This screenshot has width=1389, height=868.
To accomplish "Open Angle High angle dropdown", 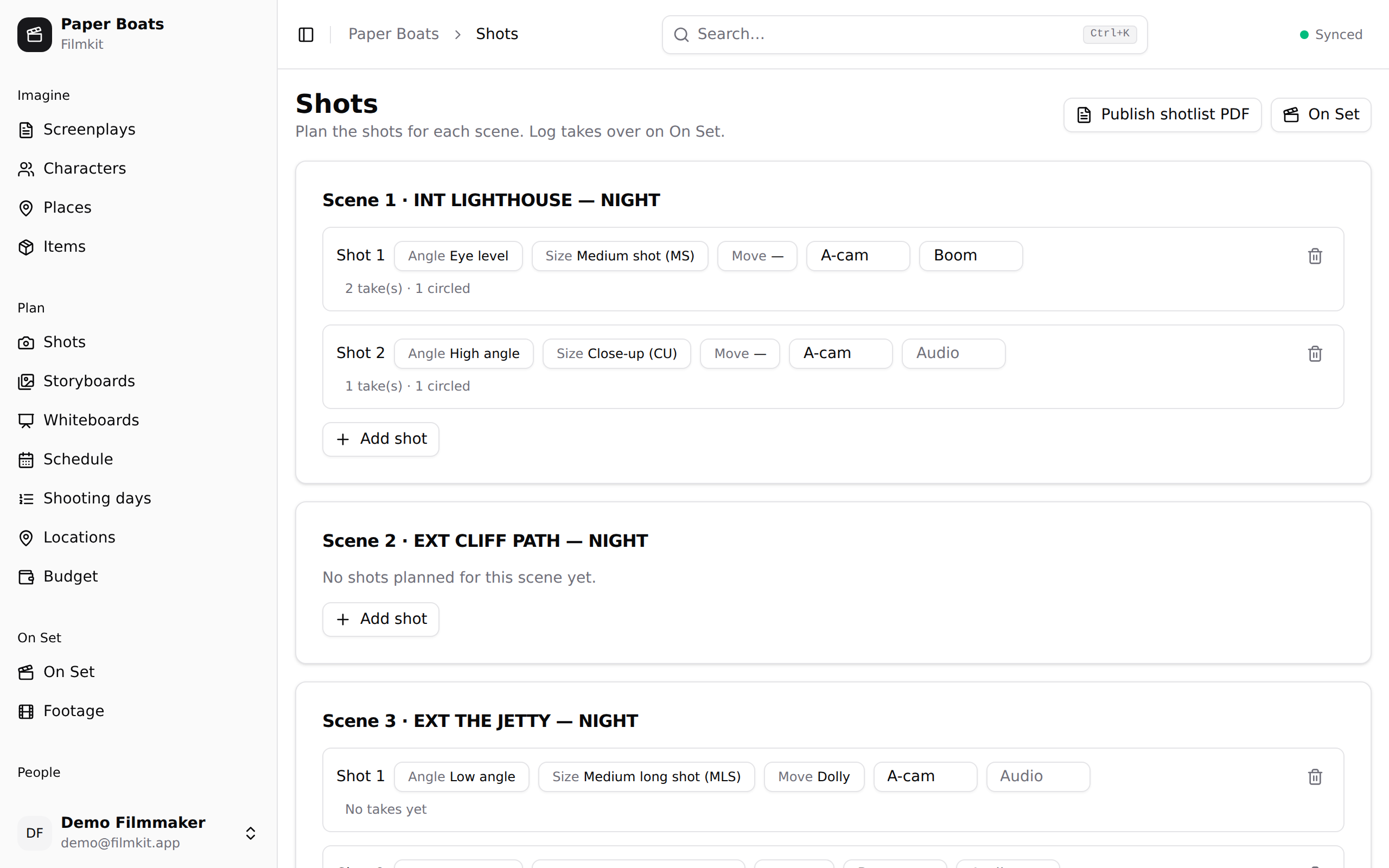I will [464, 354].
